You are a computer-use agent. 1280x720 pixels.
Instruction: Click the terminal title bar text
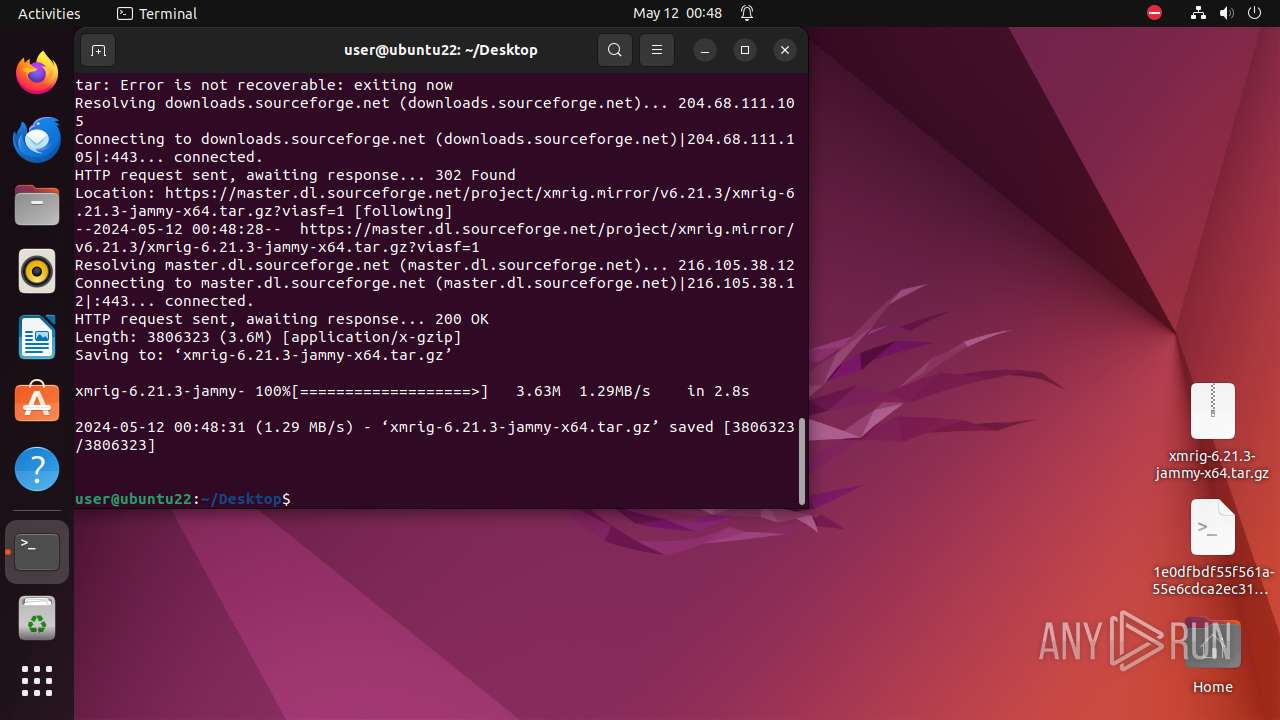click(441, 50)
